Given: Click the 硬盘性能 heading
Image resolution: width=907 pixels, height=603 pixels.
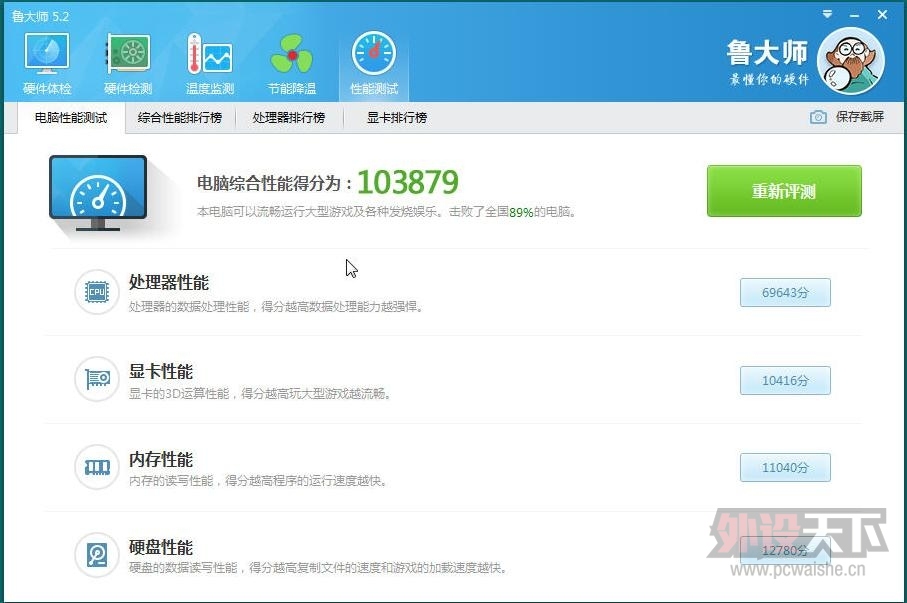Looking at the screenshot, I should pos(161,547).
